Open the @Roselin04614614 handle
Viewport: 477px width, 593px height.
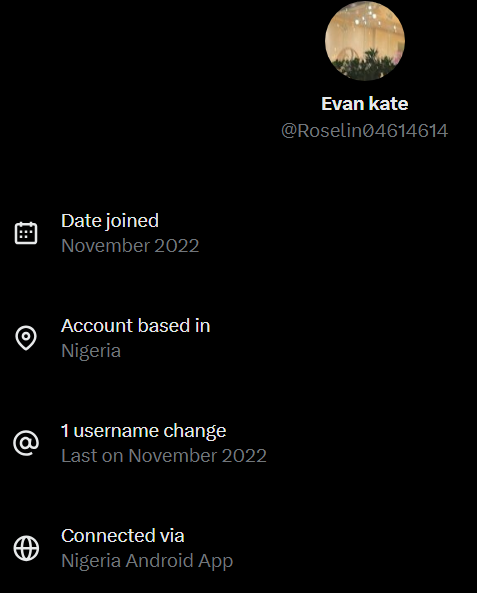click(365, 131)
